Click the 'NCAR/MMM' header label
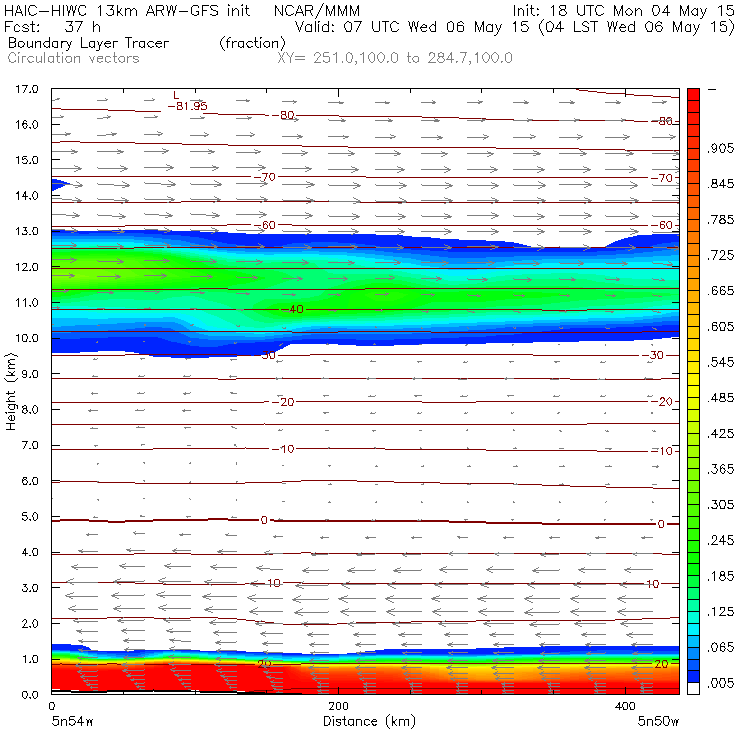 click(317, 11)
